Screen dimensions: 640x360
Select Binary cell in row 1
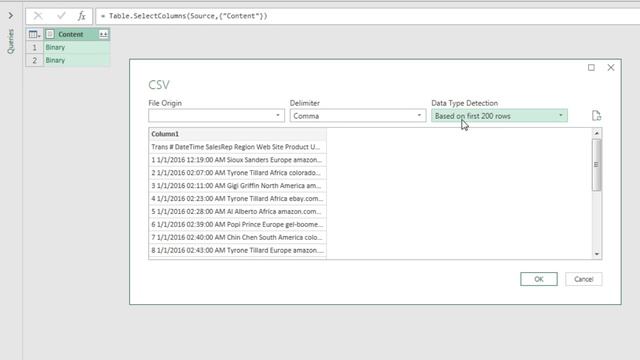(x=76, y=47)
